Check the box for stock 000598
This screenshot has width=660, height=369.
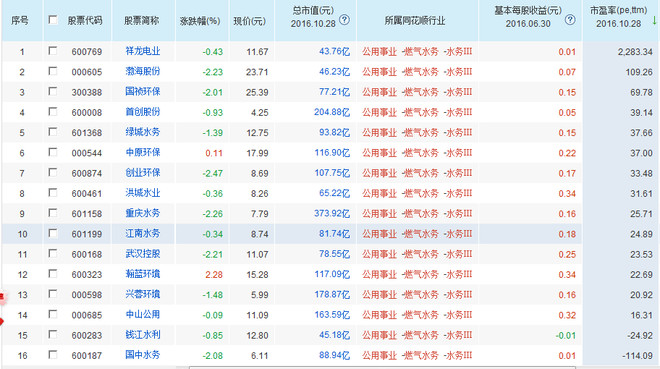click(53, 294)
